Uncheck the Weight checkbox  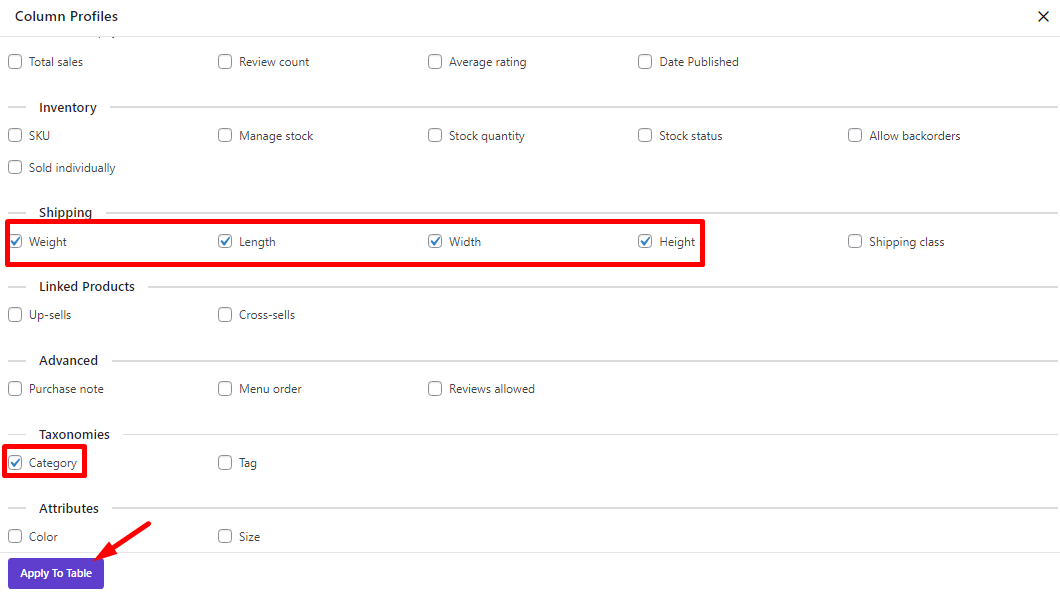pyautogui.click(x=16, y=241)
